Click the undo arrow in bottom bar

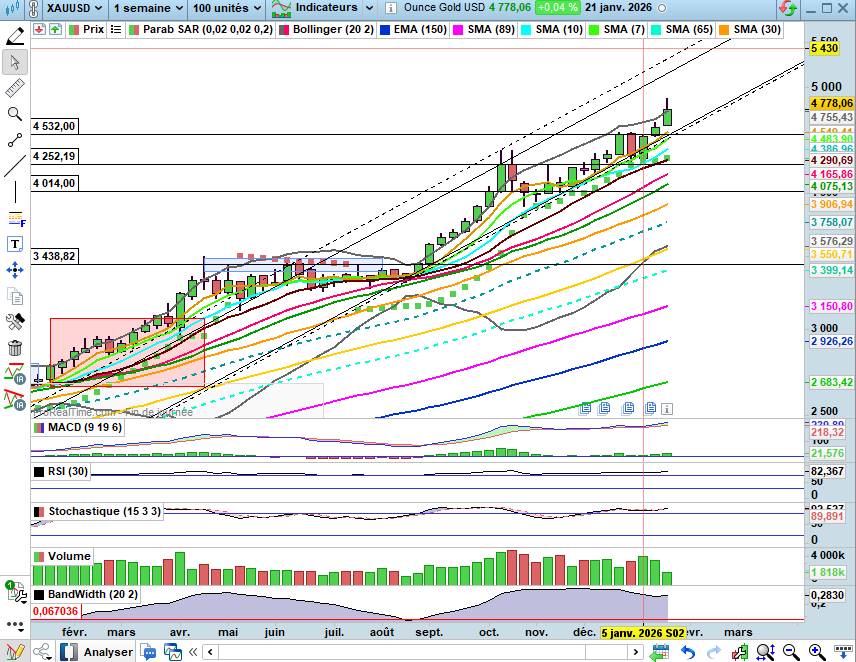click(x=688, y=652)
